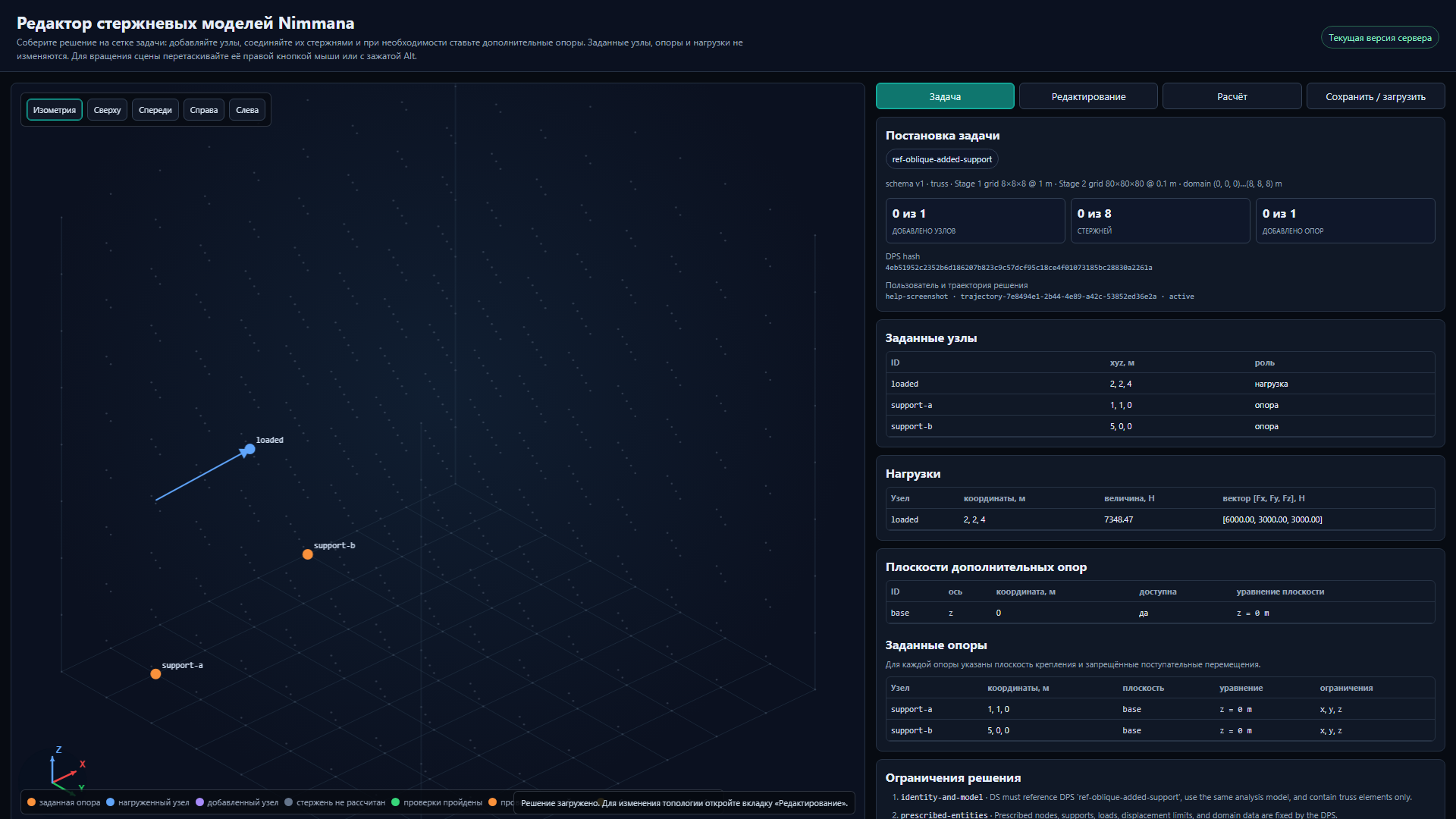Click the 'Заданные узлы' section heading
The height and width of the screenshot is (819, 1456).
click(931, 338)
